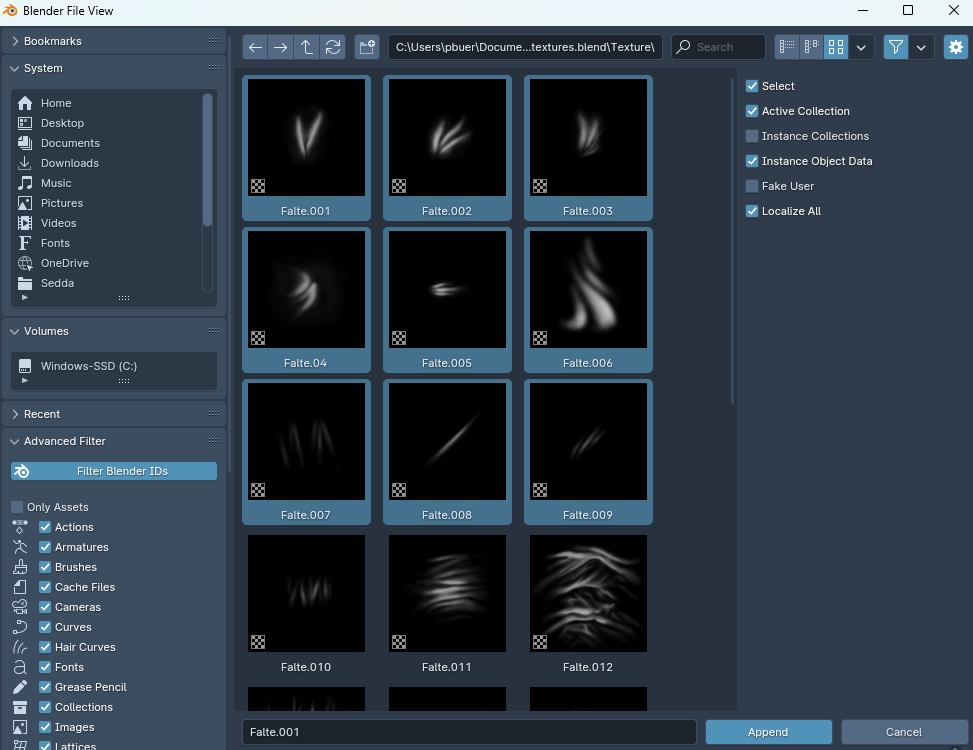
Task: Switch to vertical list display mode
Action: click(x=787, y=47)
